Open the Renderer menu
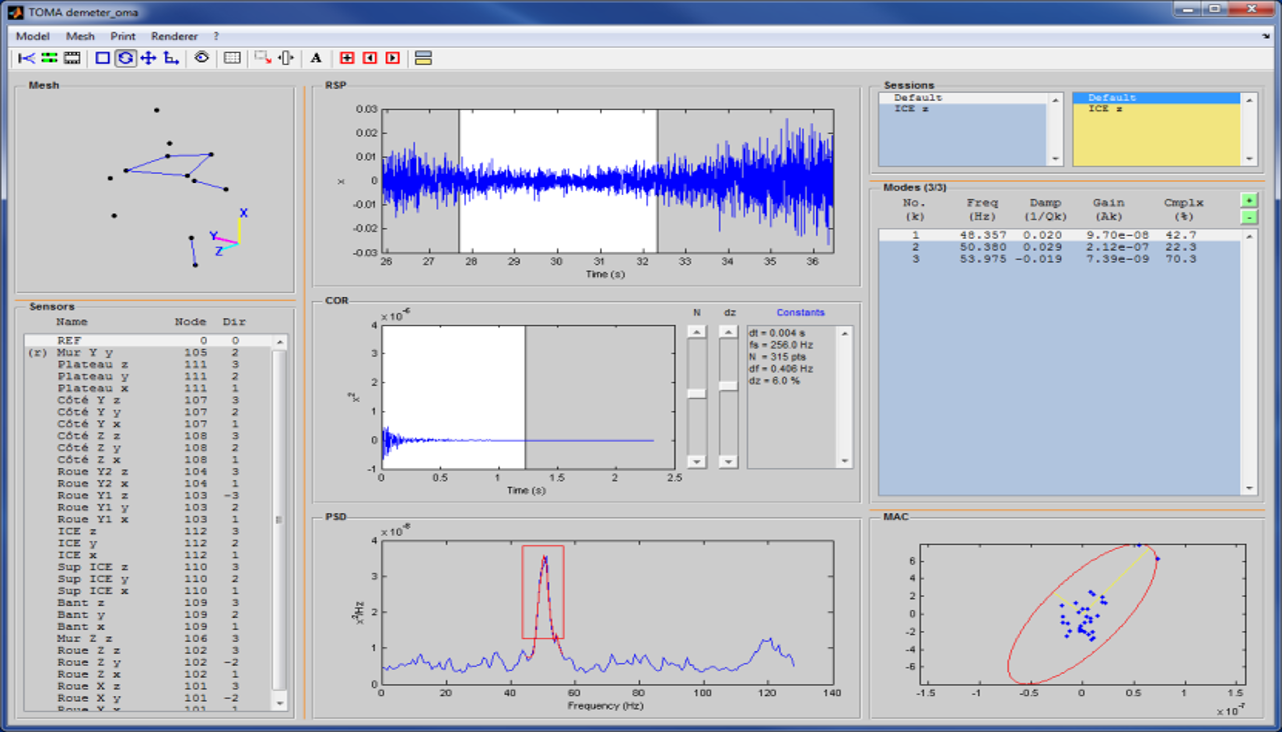The height and width of the screenshot is (732, 1282). (x=174, y=36)
